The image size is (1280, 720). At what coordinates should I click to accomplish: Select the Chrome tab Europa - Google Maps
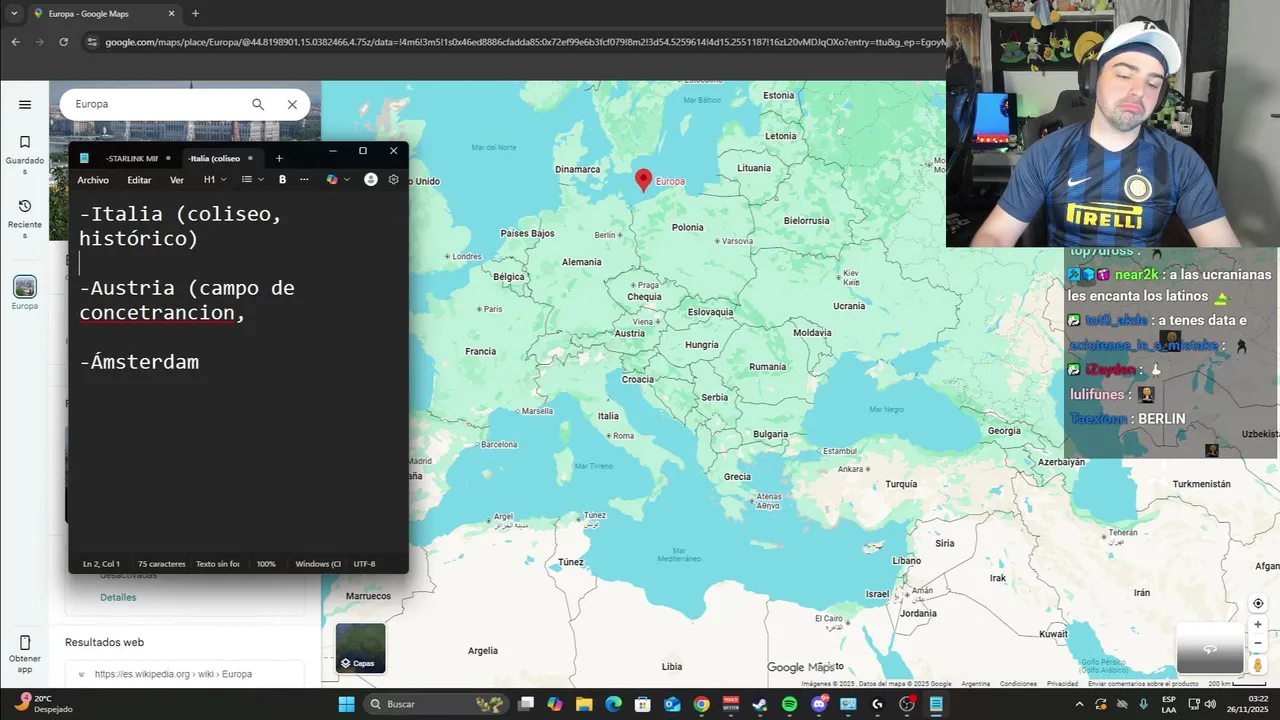(x=103, y=14)
